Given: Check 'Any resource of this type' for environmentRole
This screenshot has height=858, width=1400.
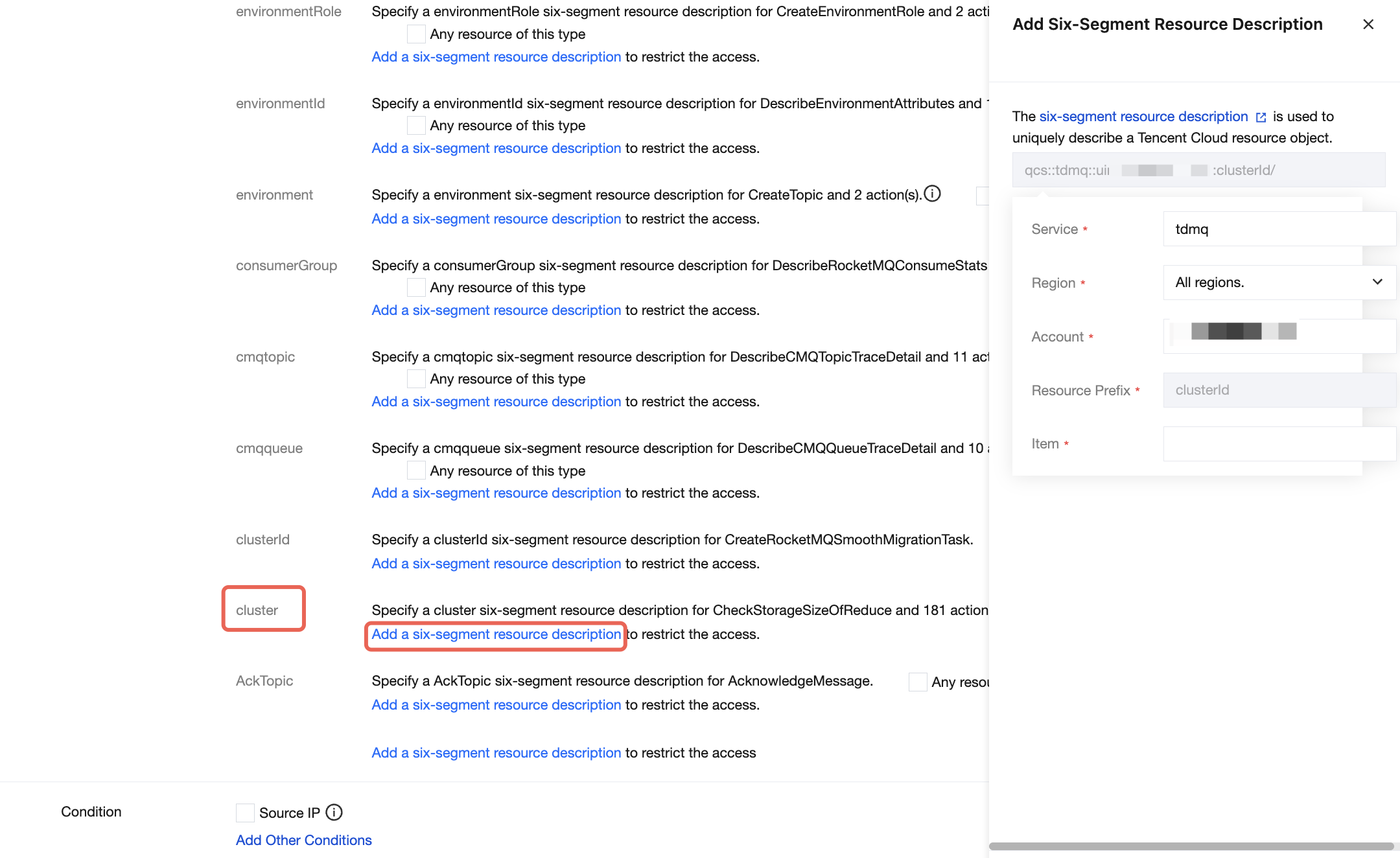Looking at the screenshot, I should tap(416, 34).
